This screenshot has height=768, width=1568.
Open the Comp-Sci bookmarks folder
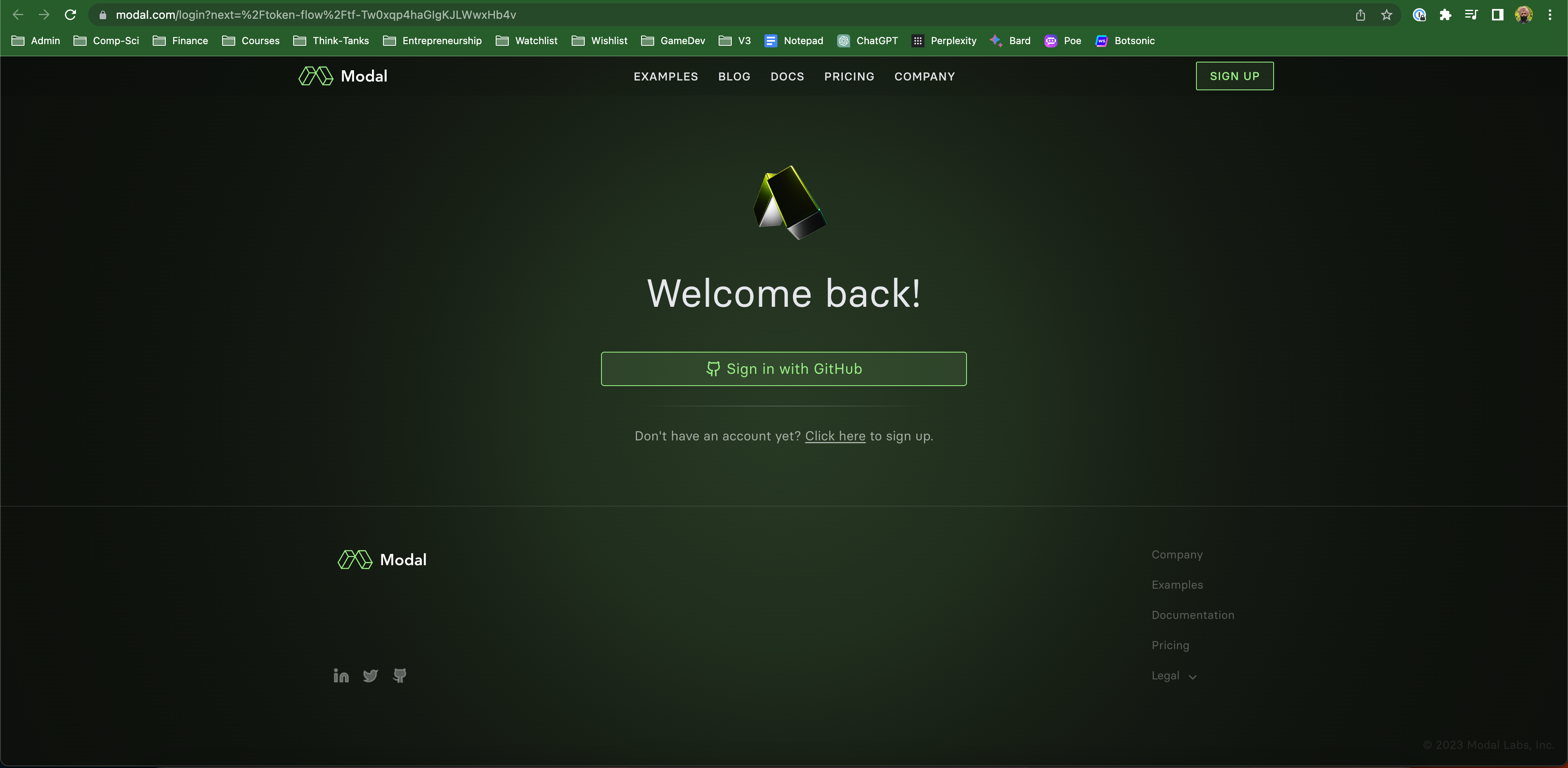click(106, 41)
